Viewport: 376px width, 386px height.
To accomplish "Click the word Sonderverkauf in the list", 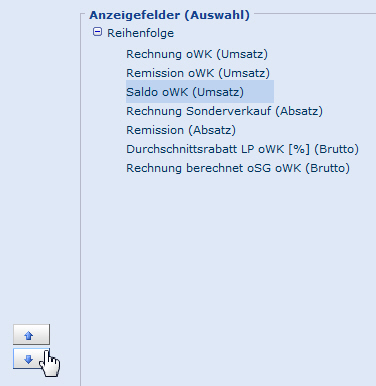I will click(x=229, y=111).
